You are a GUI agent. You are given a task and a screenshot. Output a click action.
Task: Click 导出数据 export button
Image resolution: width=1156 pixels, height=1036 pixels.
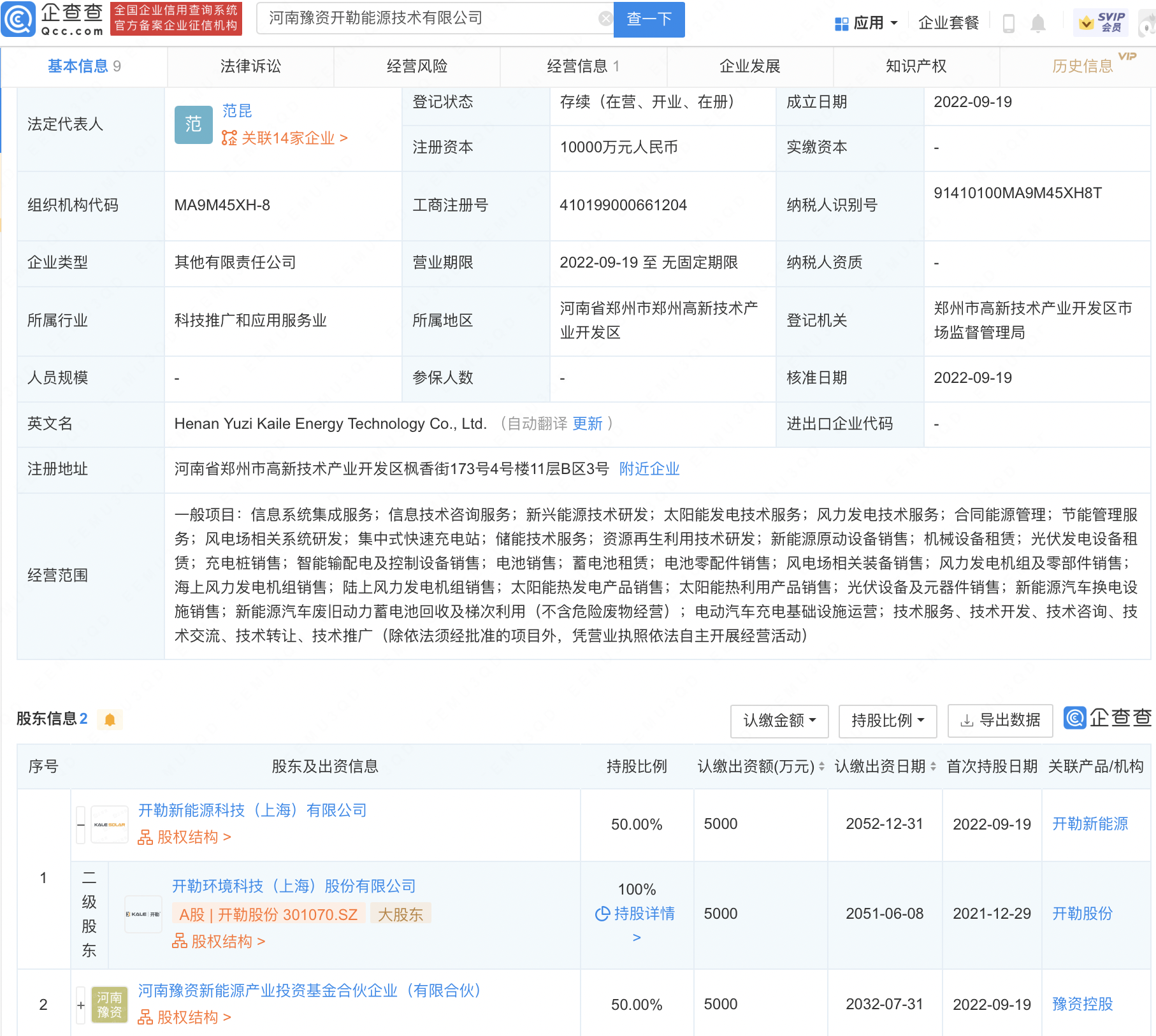1000,721
